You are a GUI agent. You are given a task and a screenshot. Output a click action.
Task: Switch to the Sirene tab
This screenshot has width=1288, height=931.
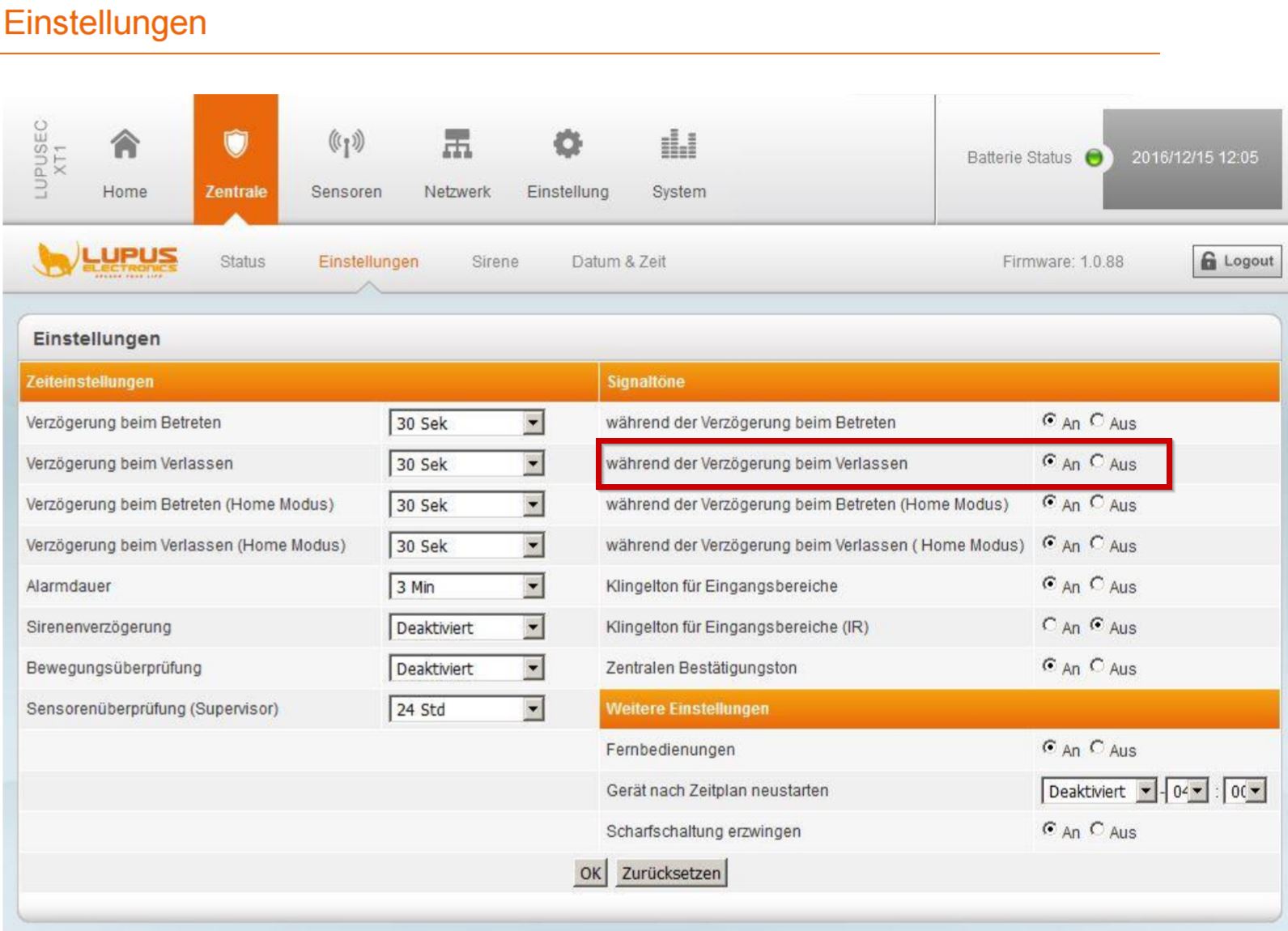(x=495, y=261)
